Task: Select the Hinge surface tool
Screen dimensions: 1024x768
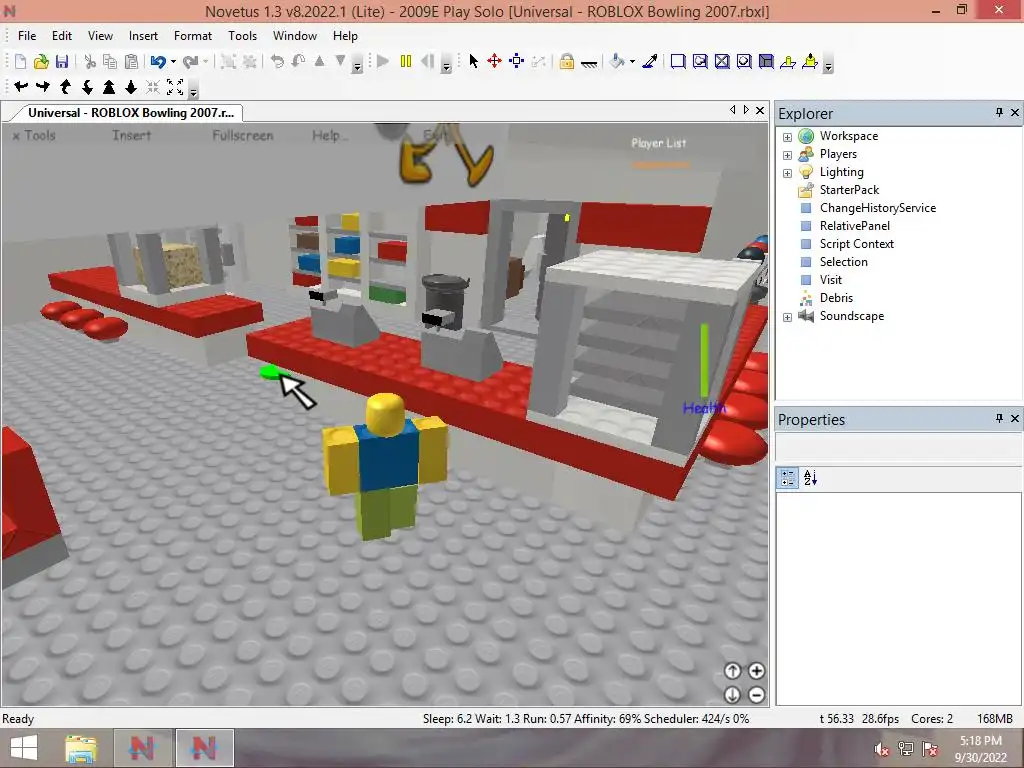Action: pos(788,62)
